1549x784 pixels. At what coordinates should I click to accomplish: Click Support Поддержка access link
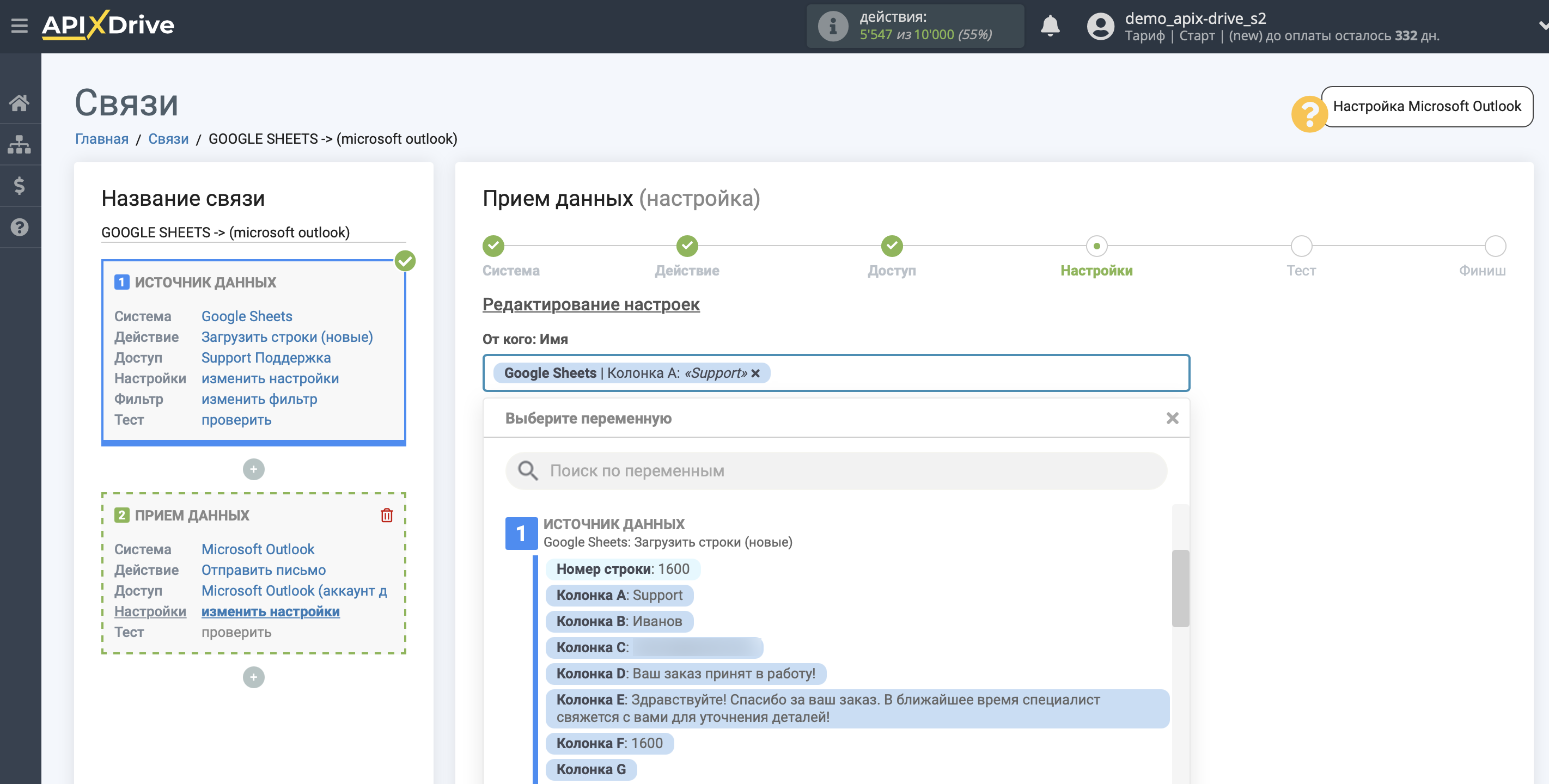266,358
